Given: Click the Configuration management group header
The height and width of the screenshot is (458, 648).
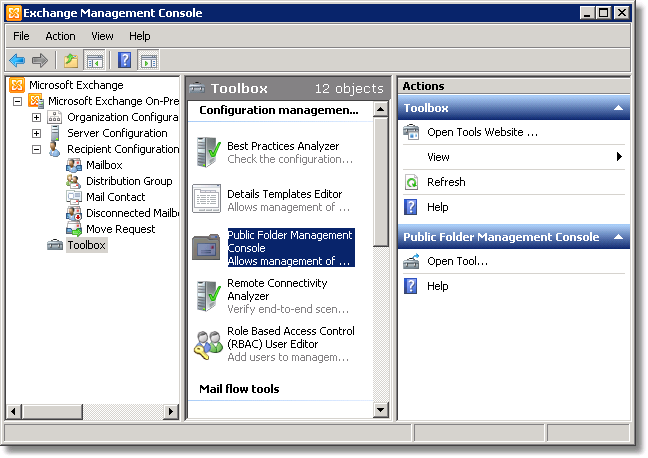Looking at the screenshot, I should pyautogui.click(x=279, y=110).
